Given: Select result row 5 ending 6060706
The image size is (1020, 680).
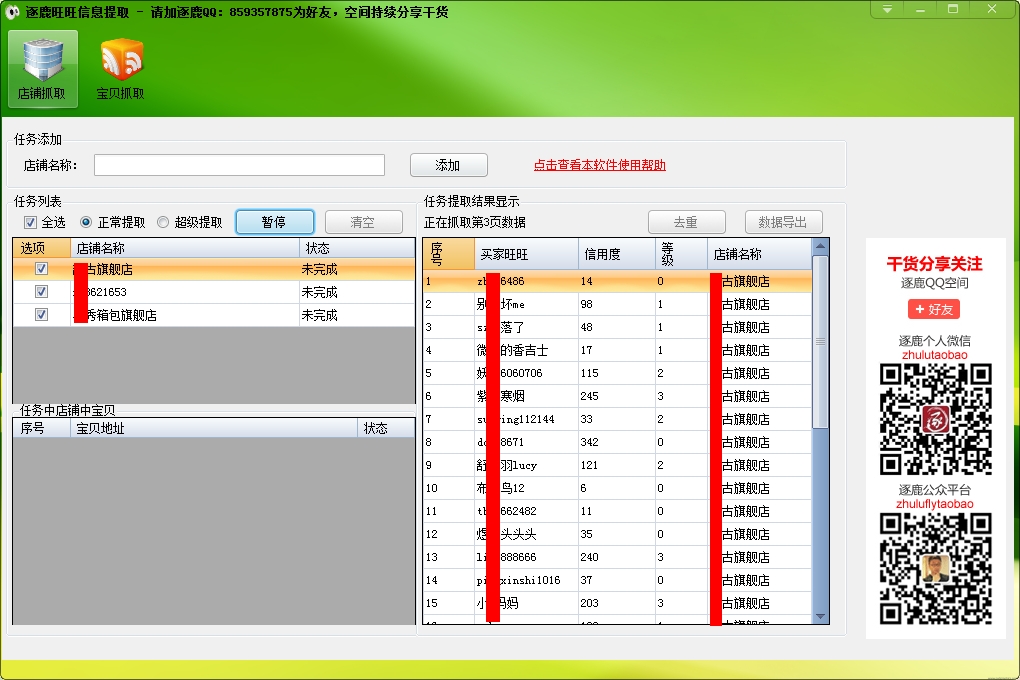Looking at the screenshot, I should (x=617, y=373).
